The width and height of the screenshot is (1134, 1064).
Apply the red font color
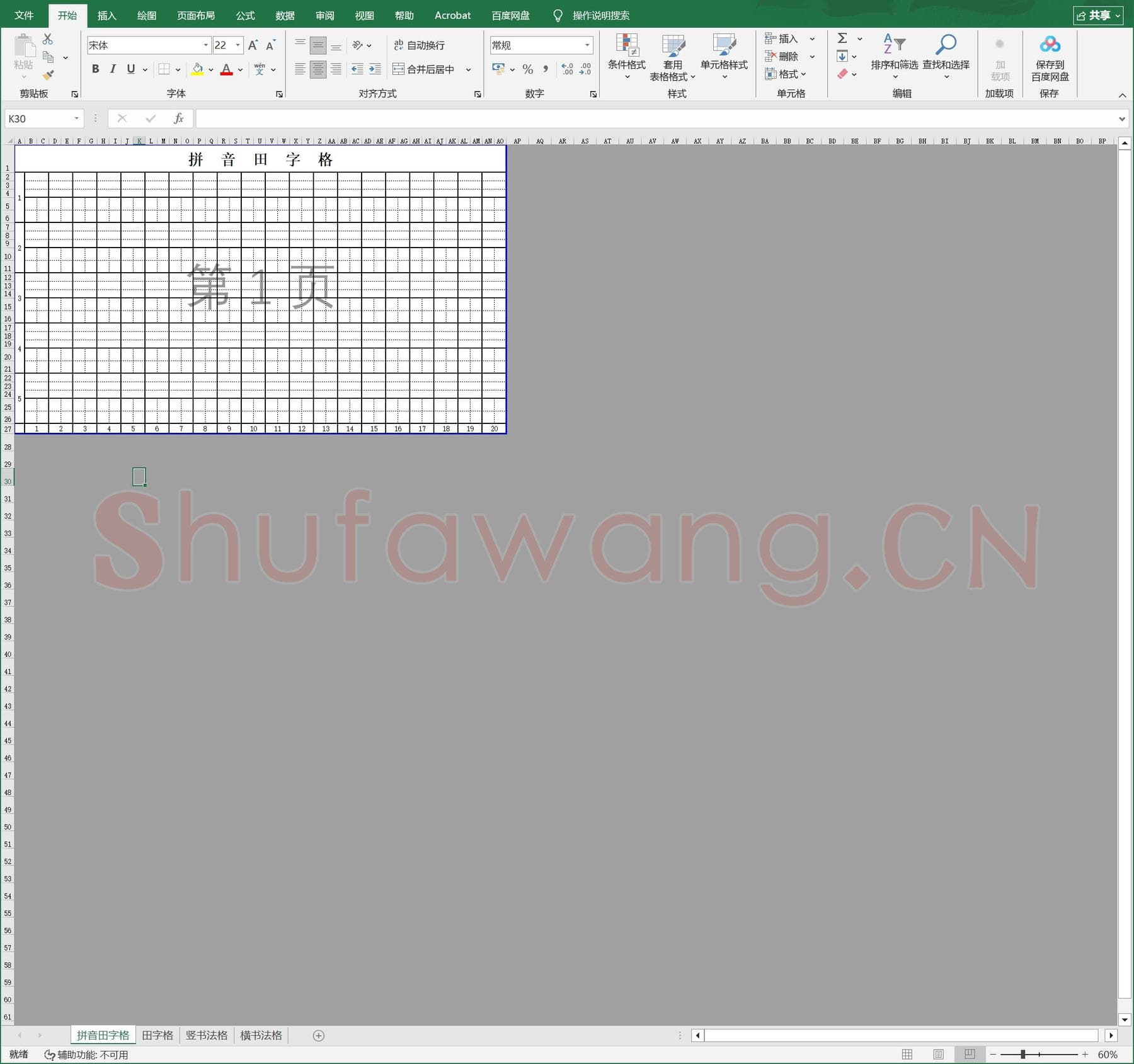(x=227, y=69)
